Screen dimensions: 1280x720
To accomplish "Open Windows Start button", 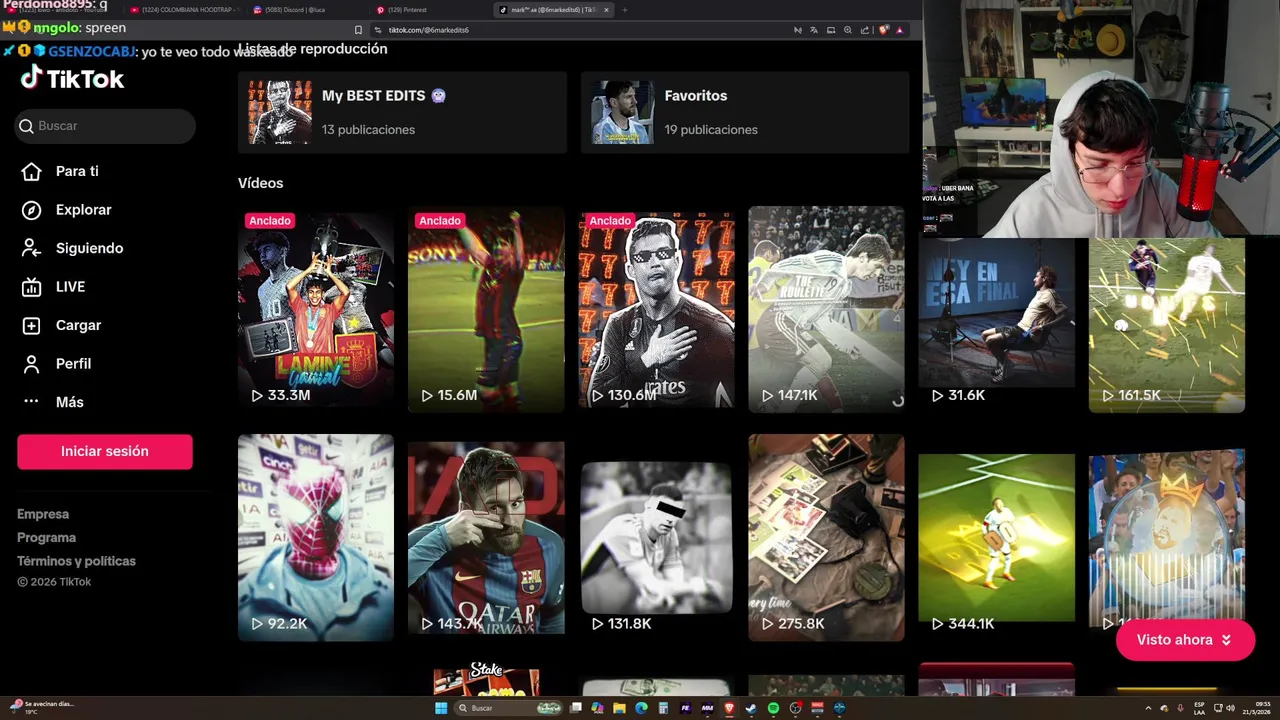I will point(441,708).
